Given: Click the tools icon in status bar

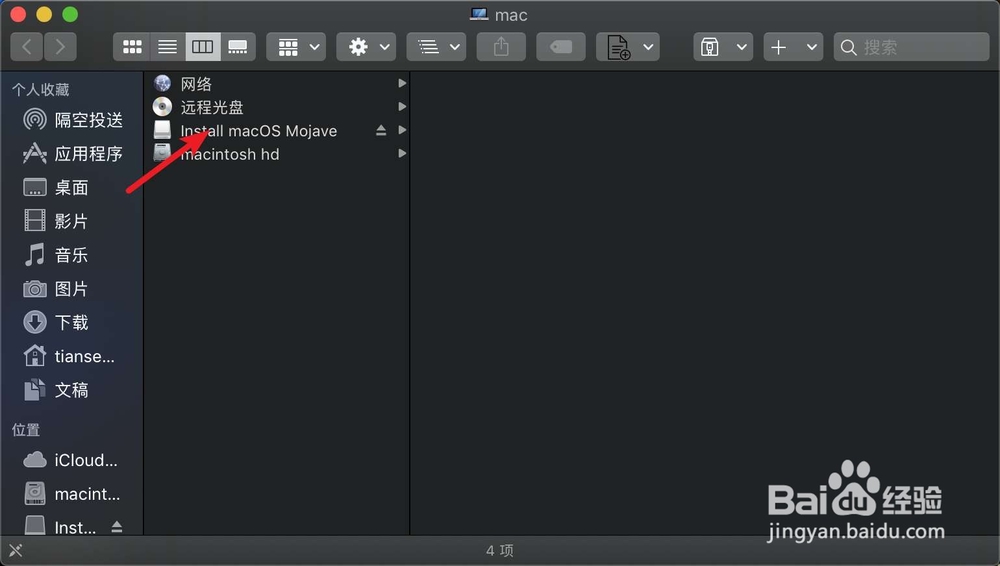Looking at the screenshot, I should [x=15, y=550].
